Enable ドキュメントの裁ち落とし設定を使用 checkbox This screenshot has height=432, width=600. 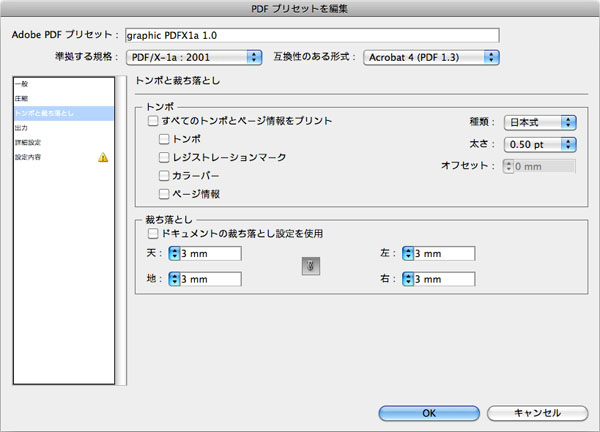pos(153,233)
